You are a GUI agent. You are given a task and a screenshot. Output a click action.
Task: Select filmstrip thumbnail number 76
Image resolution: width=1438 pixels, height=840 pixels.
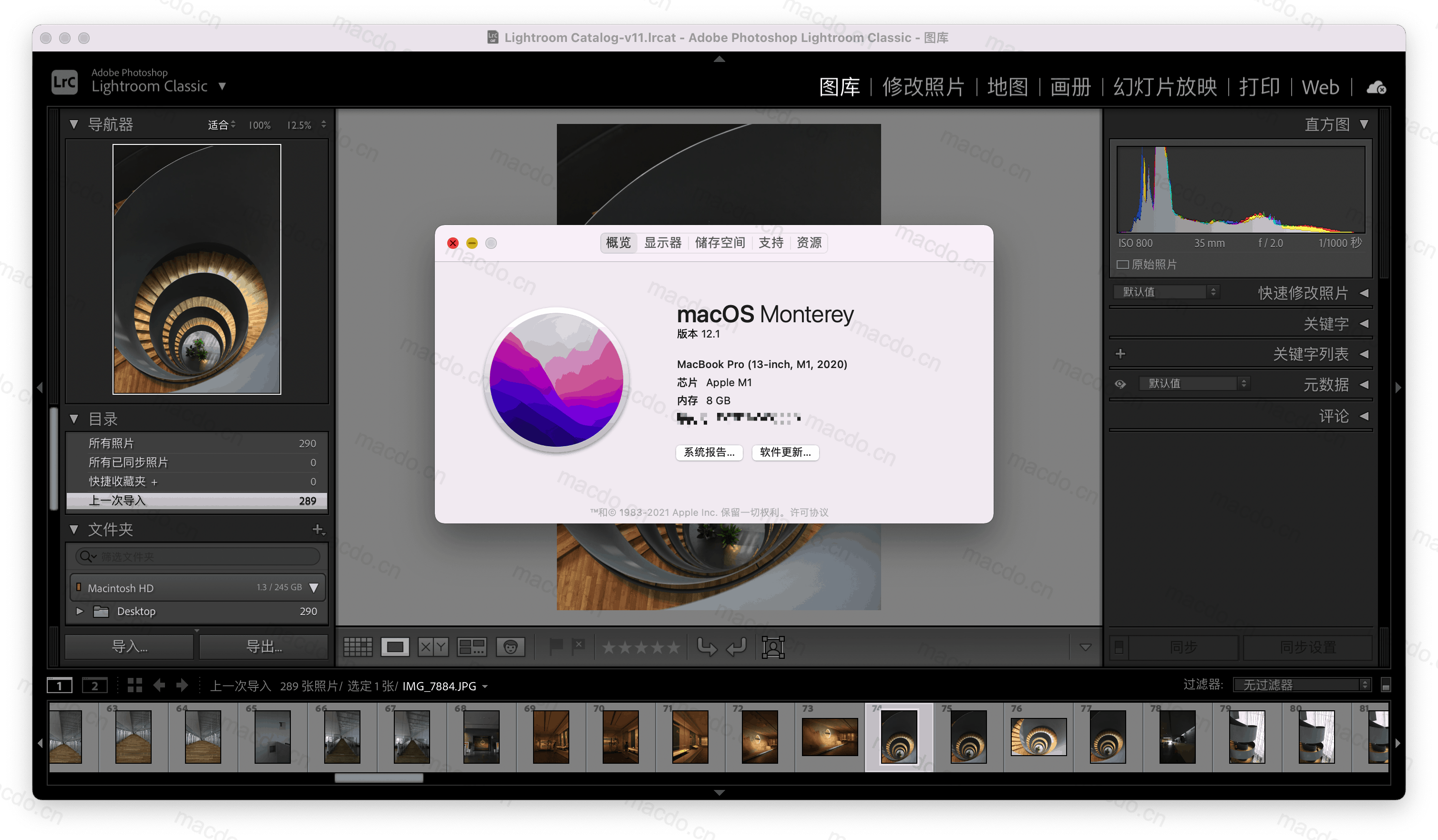(1038, 737)
